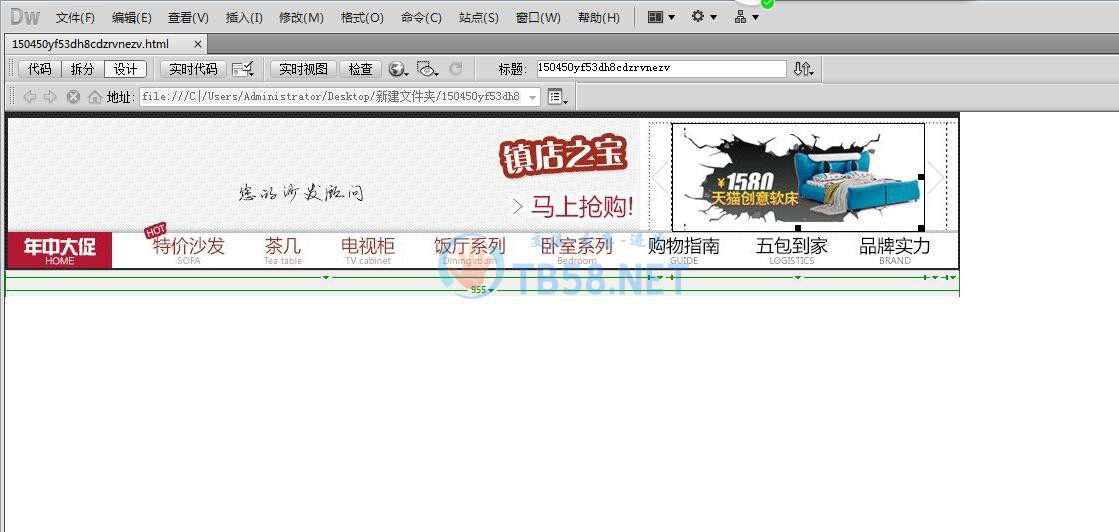Click the live view options icon

tap(557, 97)
